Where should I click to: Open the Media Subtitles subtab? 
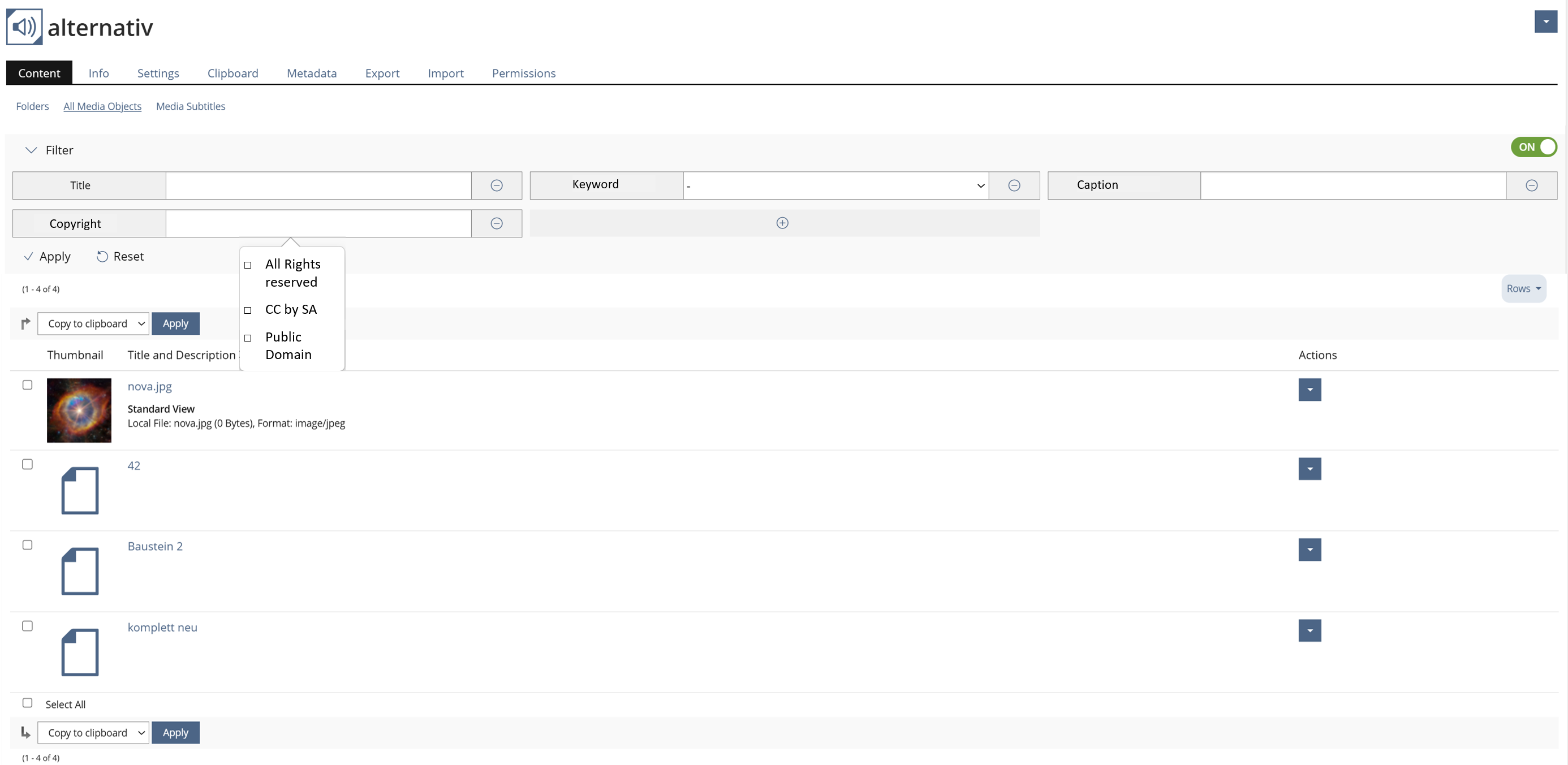(191, 106)
